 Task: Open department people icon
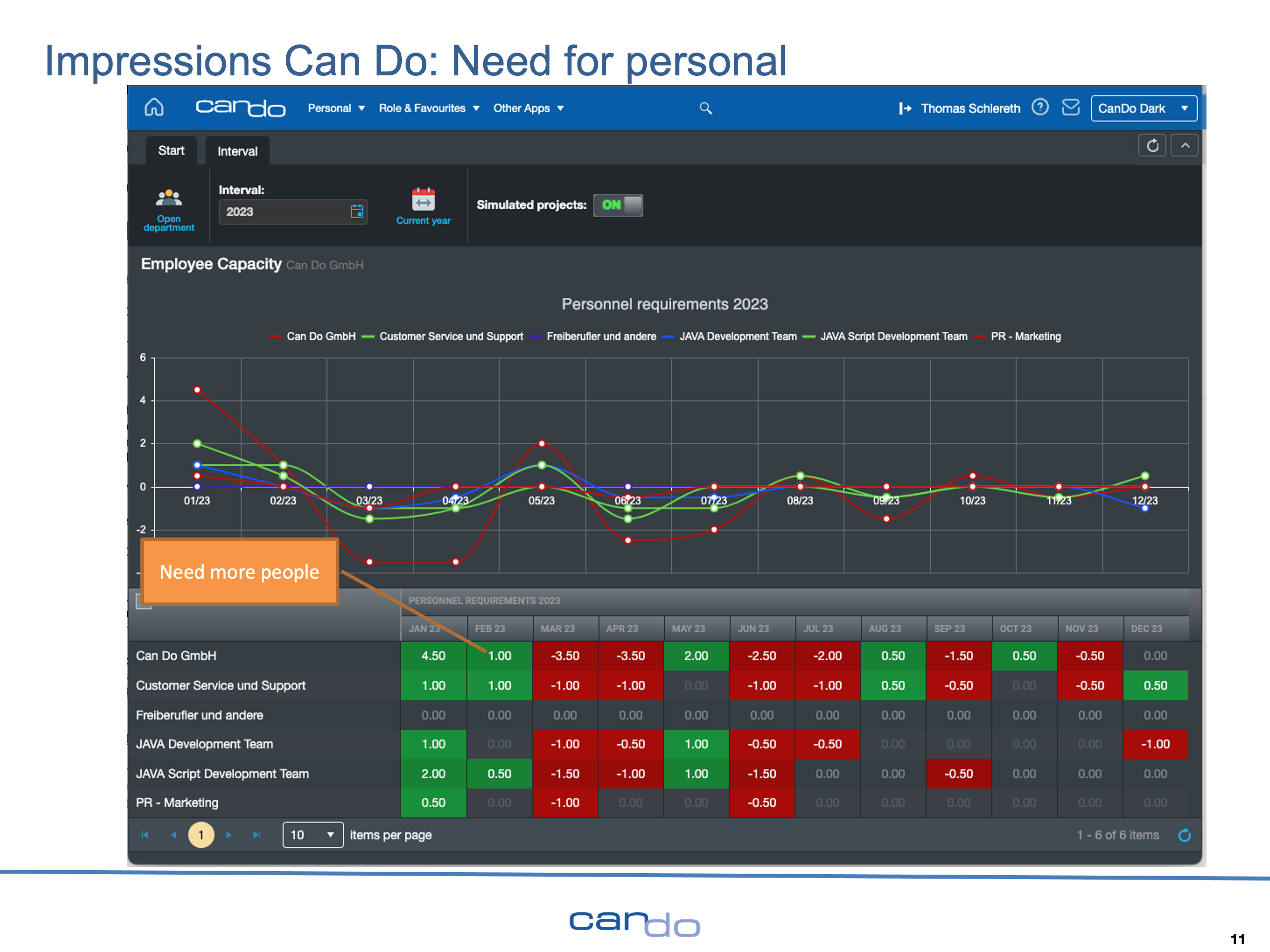point(169,198)
